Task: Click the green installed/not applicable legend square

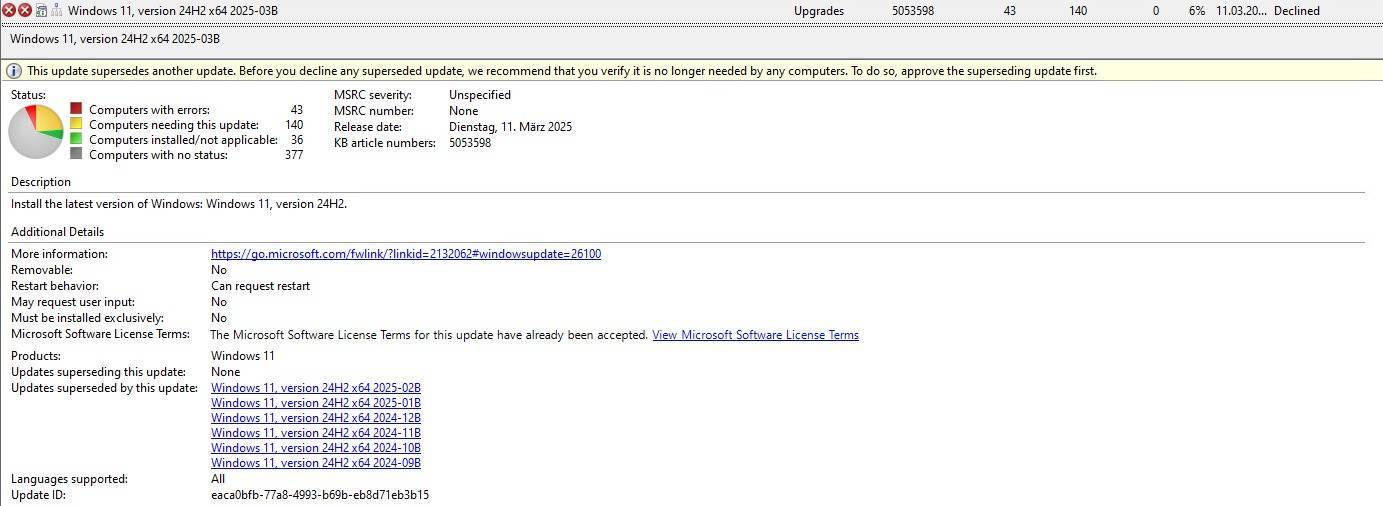Action: coord(76,139)
